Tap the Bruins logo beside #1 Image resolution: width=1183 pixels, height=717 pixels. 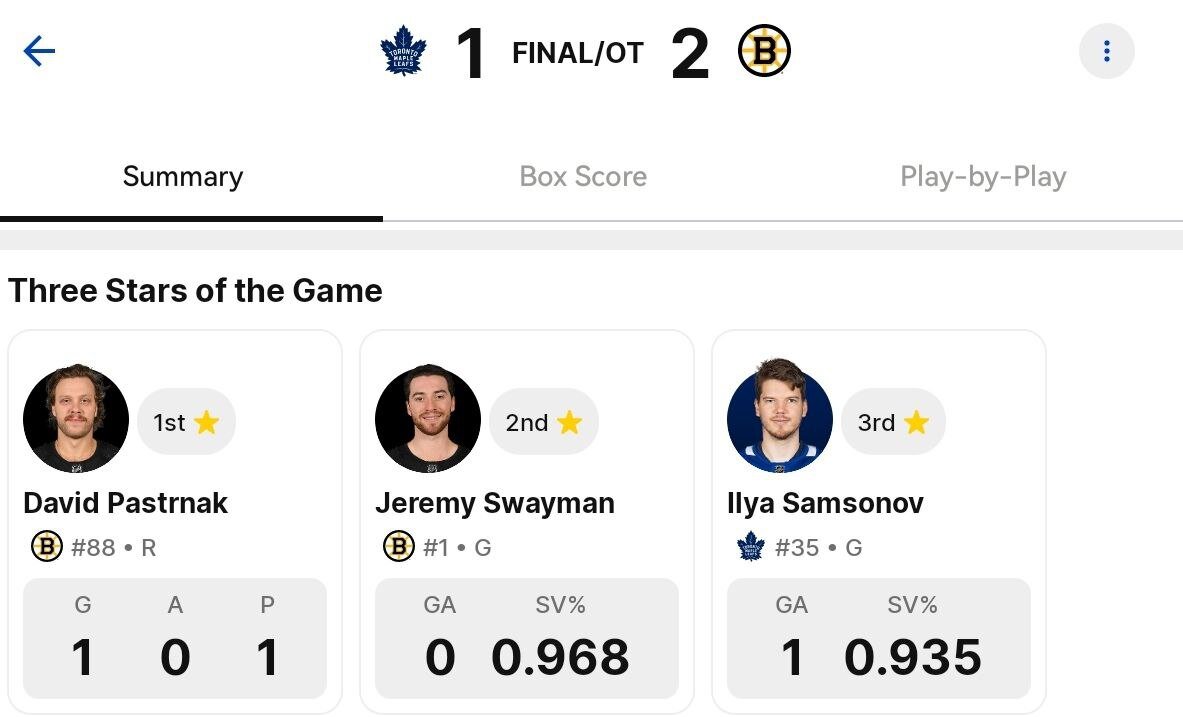tap(399, 547)
